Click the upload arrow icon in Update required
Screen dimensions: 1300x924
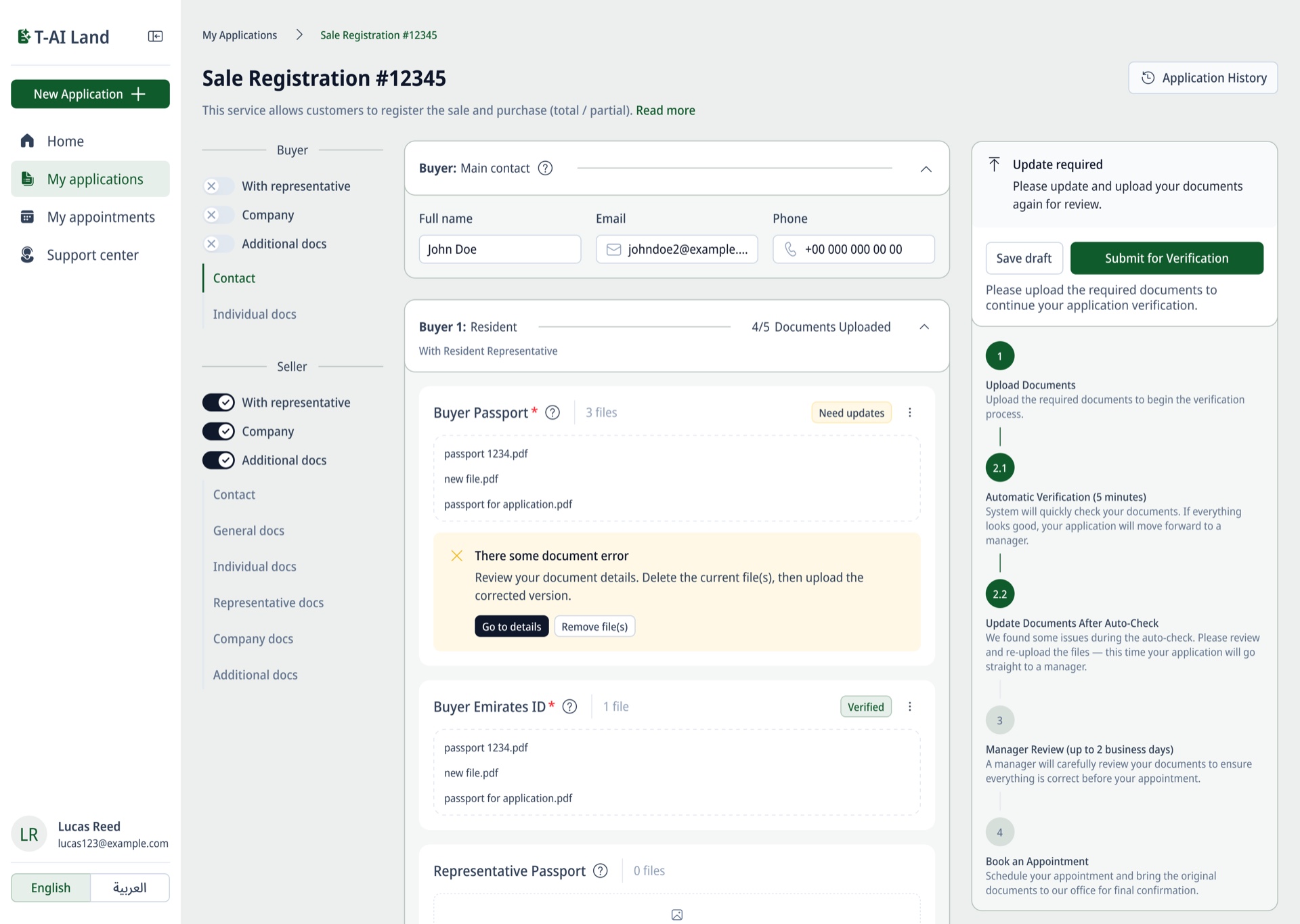click(994, 164)
